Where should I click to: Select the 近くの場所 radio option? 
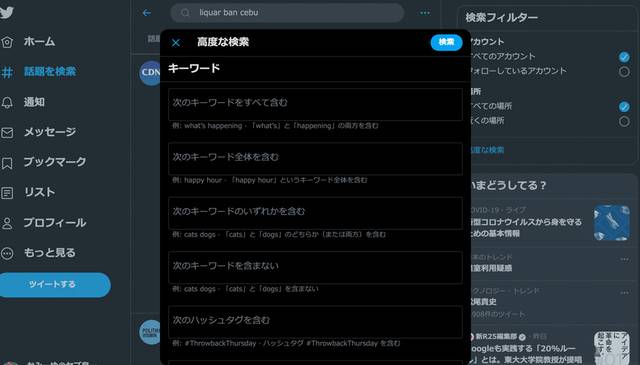click(x=624, y=121)
